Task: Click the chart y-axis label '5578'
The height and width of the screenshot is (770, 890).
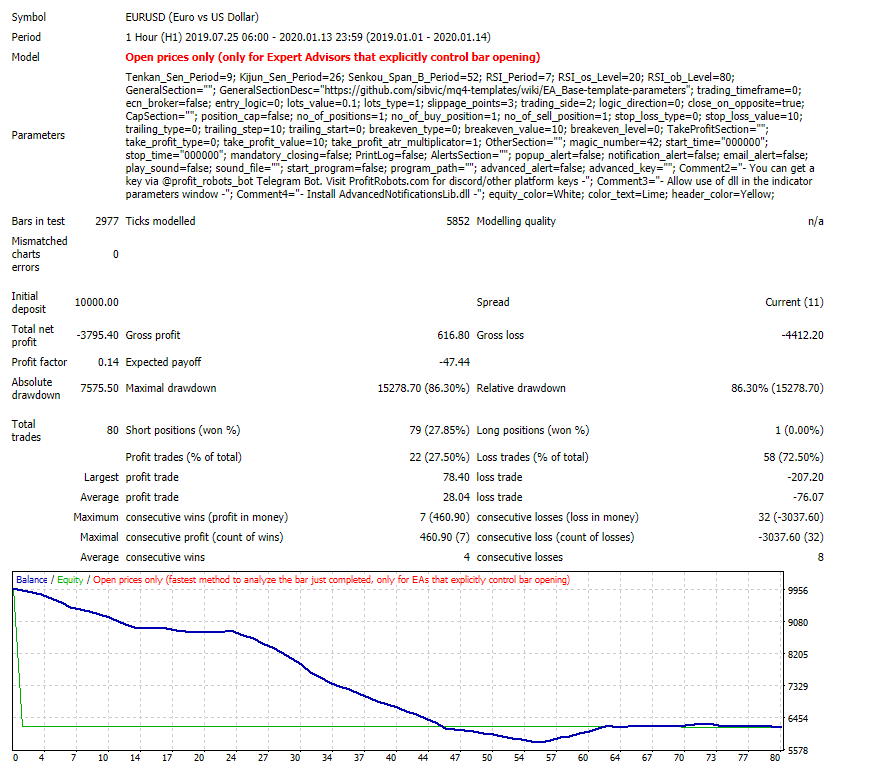Action: click(797, 750)
